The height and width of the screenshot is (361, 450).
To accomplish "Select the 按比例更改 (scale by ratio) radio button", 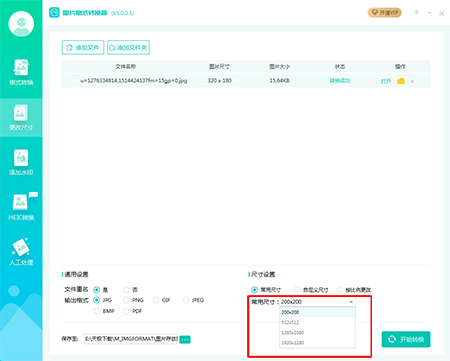I will pos(339,290).
